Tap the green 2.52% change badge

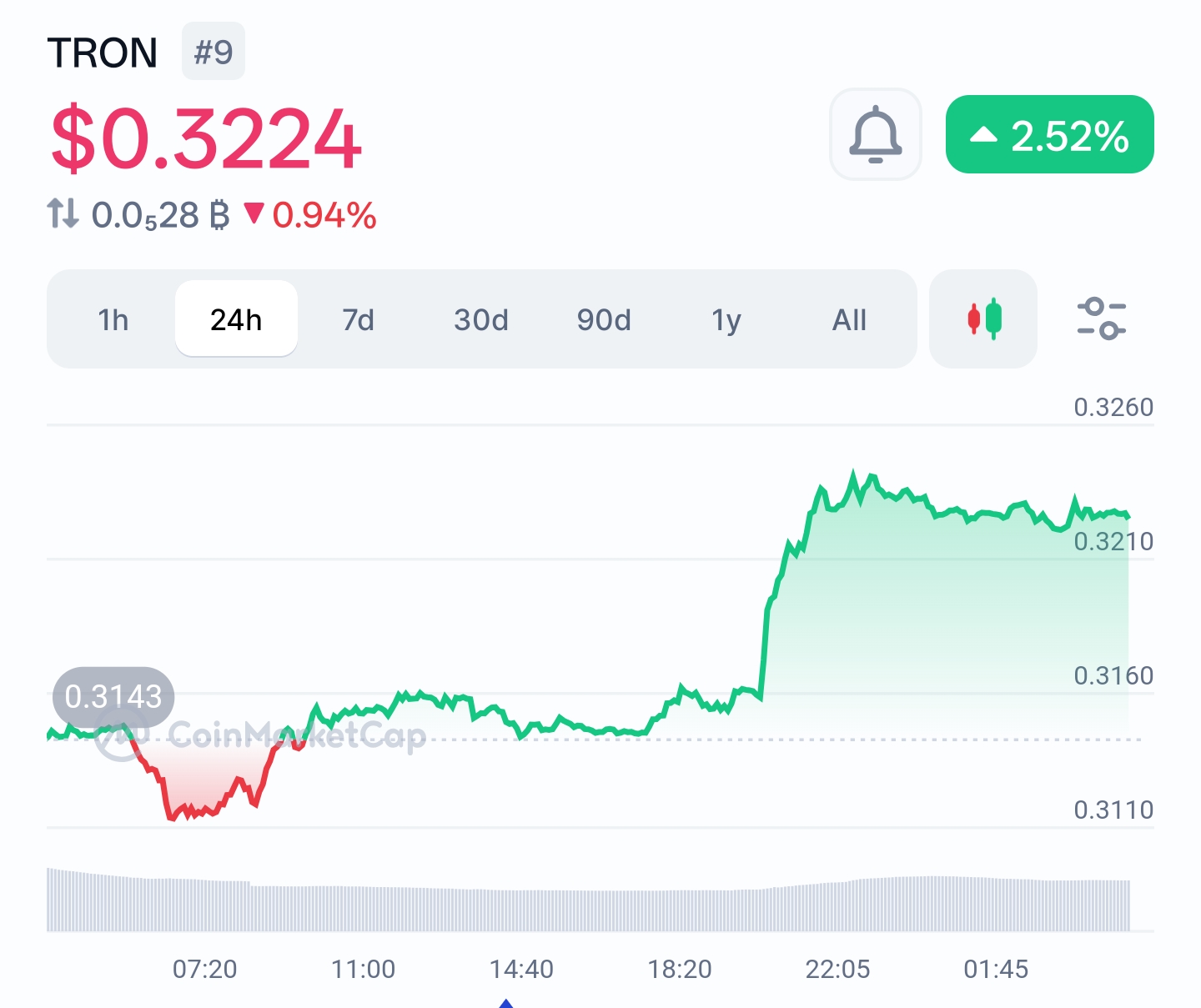pos(1049,135)
